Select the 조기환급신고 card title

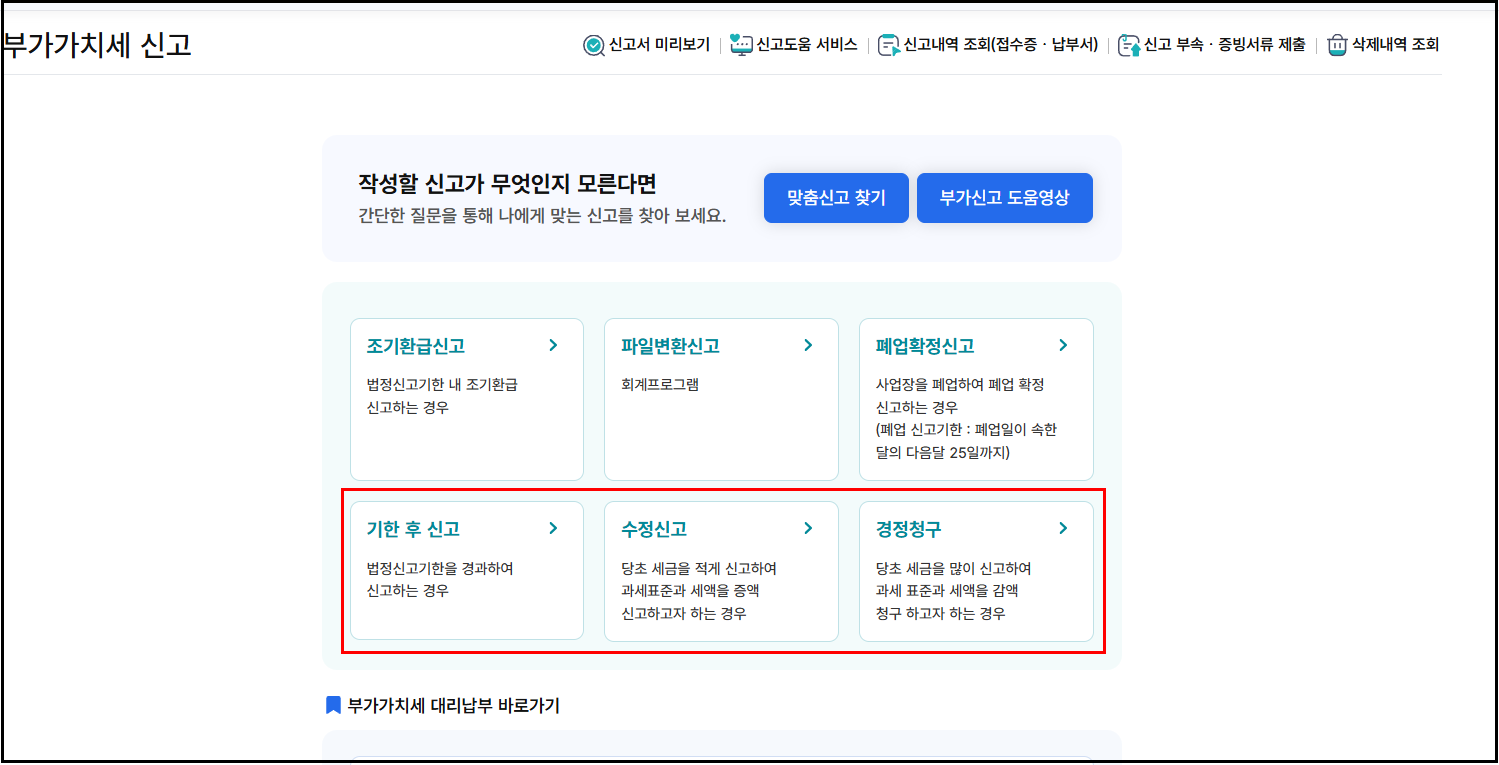415,347
